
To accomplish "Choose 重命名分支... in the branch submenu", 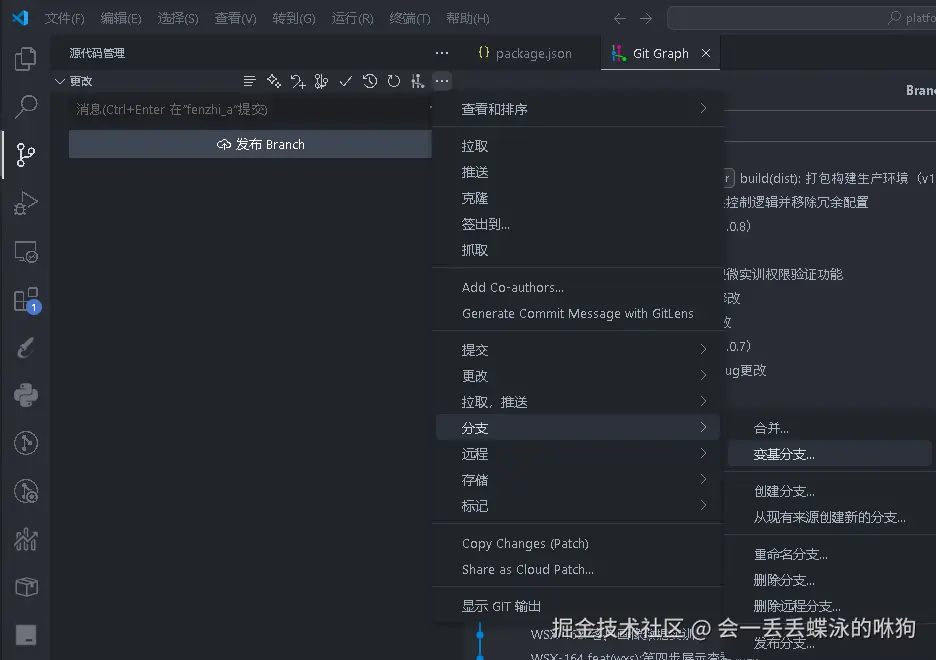I will [x=830, y=554].
